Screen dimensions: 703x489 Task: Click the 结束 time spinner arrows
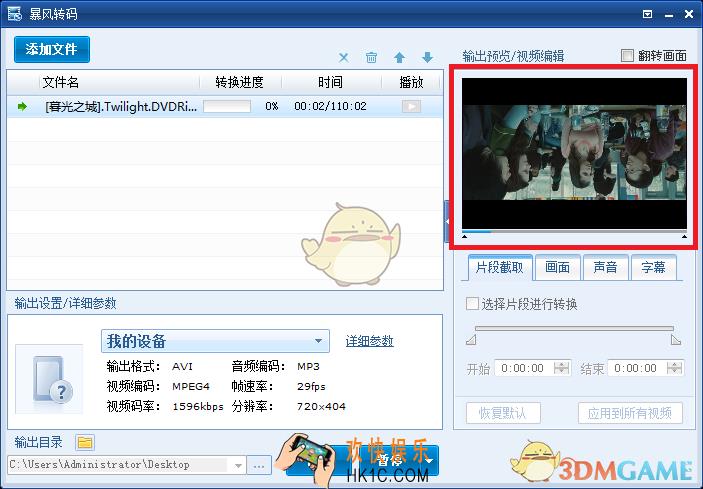(674, 368)
